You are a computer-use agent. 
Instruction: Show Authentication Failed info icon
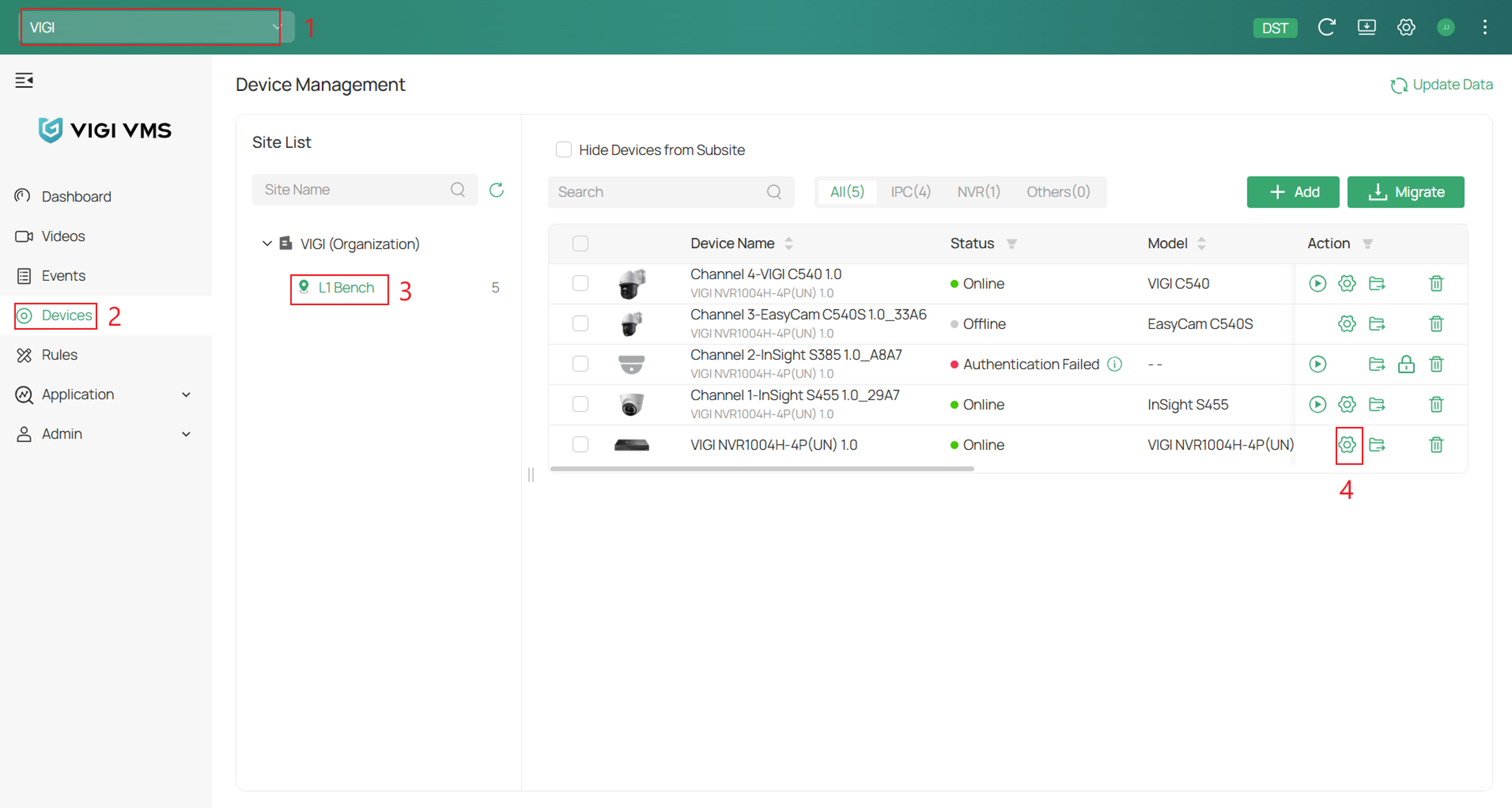click(x=1115, y=364)
